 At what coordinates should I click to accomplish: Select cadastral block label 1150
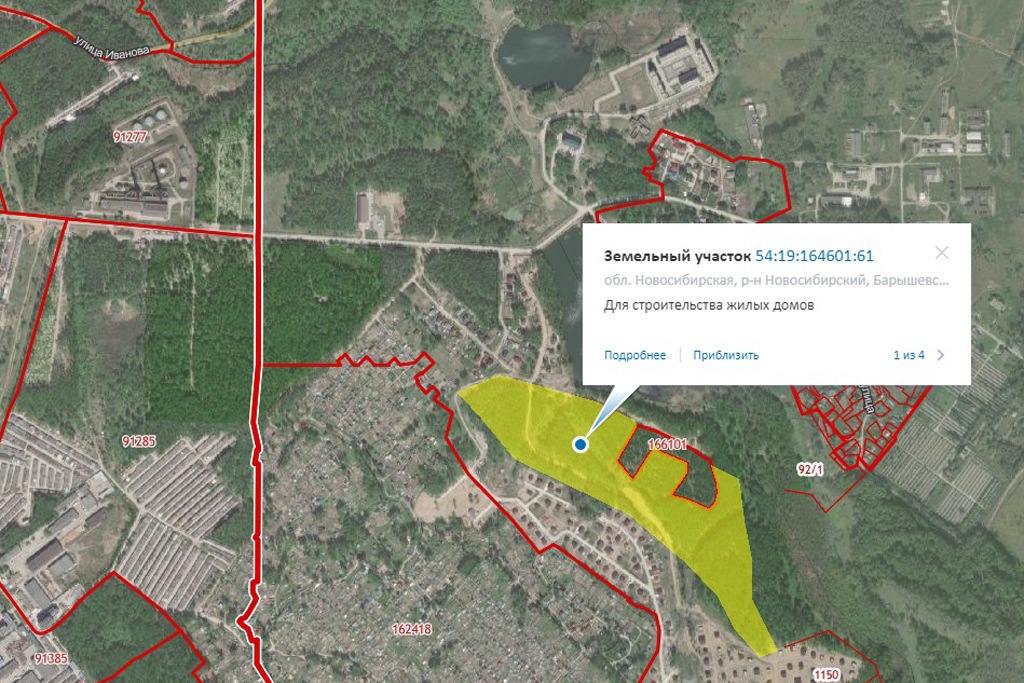coord(826,675)
